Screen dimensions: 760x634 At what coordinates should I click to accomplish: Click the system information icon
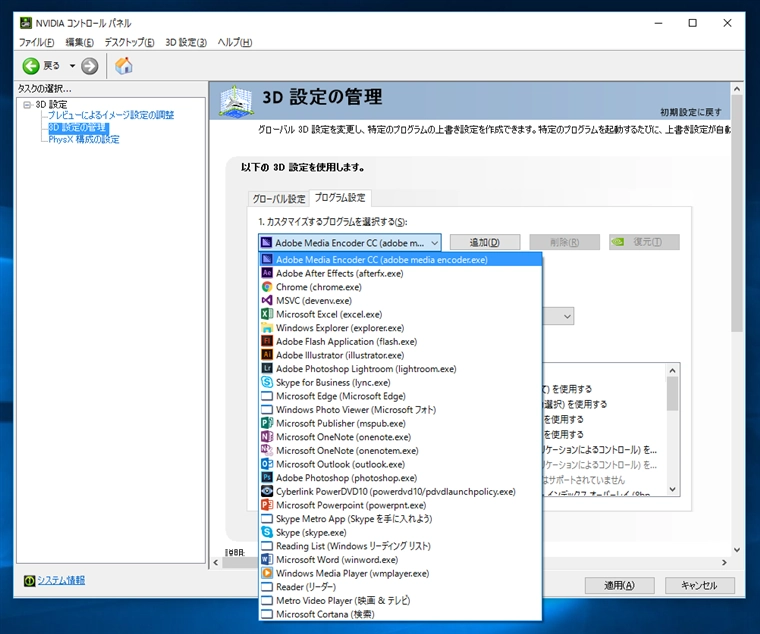point(29,580)
